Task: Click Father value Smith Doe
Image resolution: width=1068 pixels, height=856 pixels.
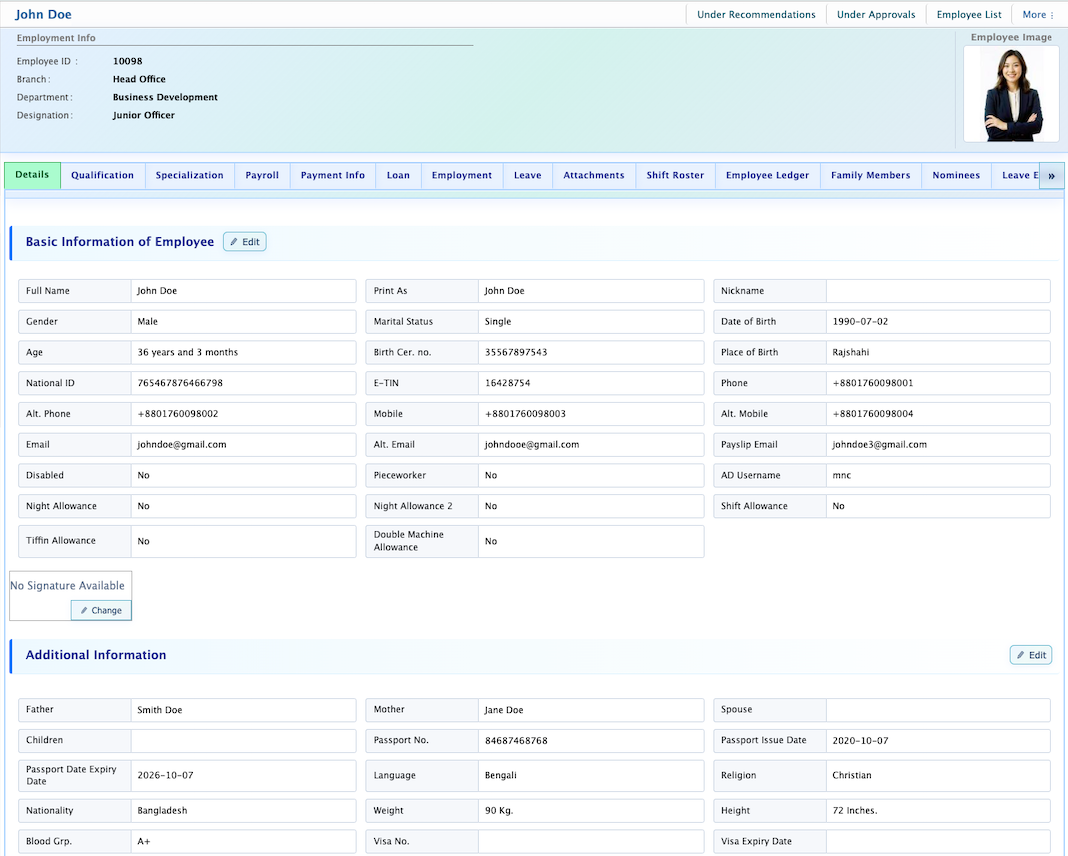Action: (x=159, y=710)
